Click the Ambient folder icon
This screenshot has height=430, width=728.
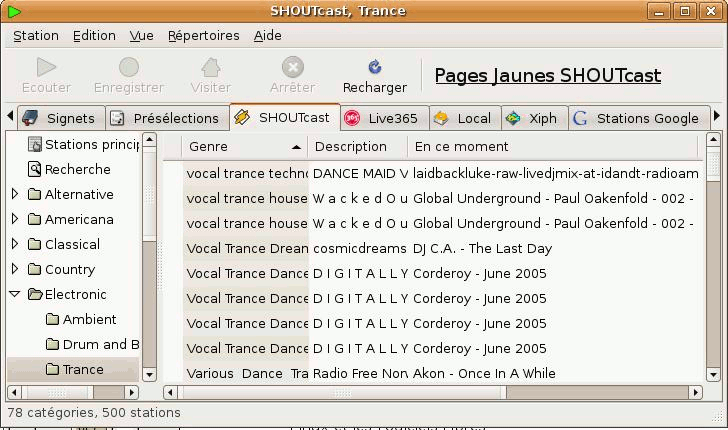coord(52,319)
